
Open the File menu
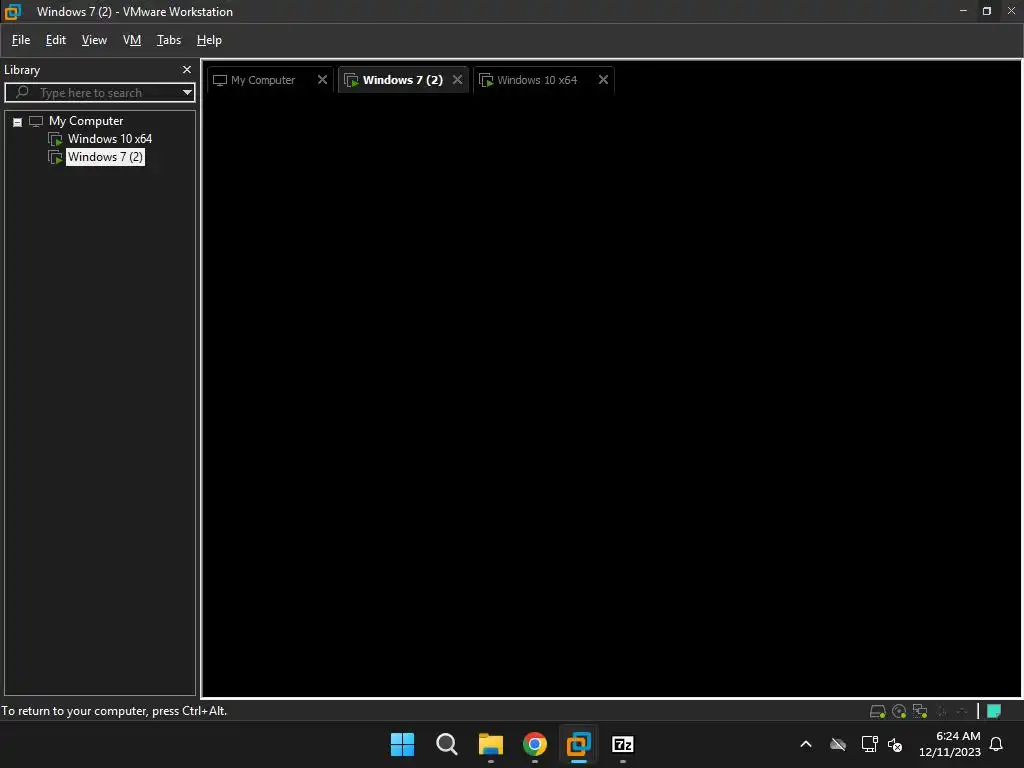coord(21,40)
